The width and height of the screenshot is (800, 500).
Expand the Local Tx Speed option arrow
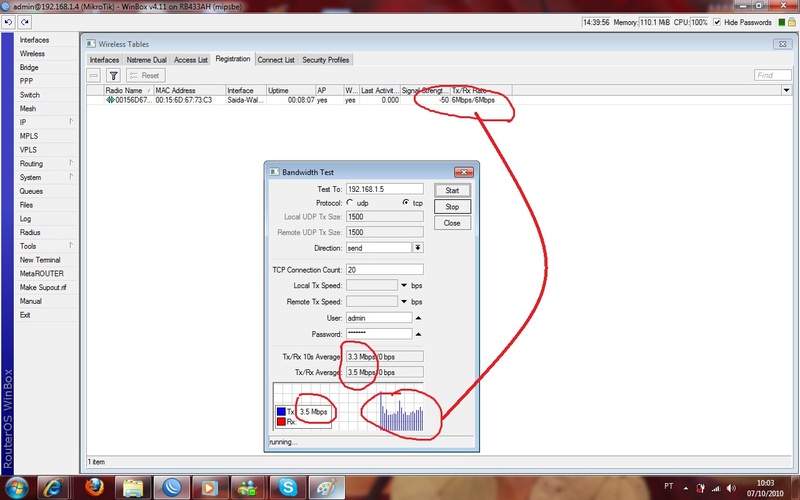404,285
